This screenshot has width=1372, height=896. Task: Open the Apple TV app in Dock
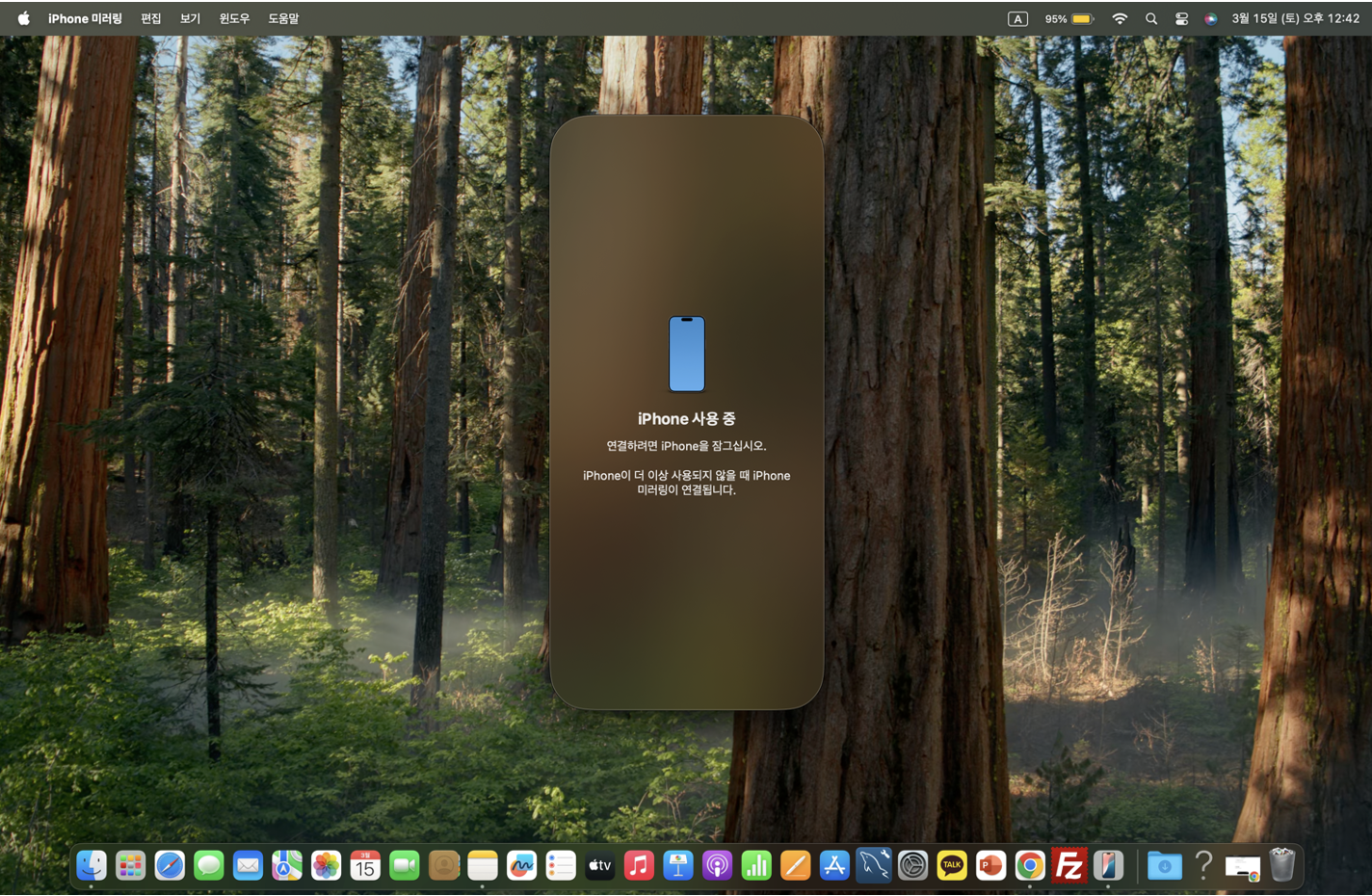[600, 865]
